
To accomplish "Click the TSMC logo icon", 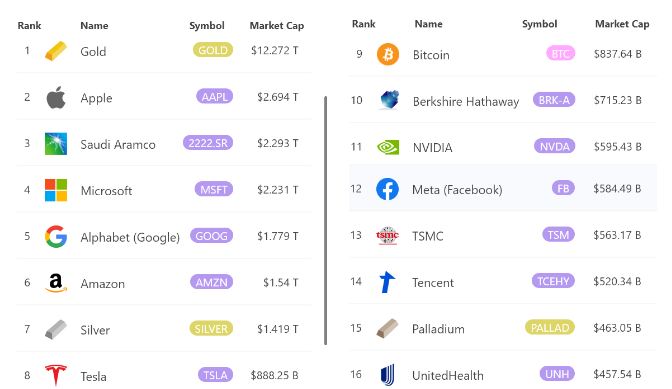I will click(x=387, y=235).
